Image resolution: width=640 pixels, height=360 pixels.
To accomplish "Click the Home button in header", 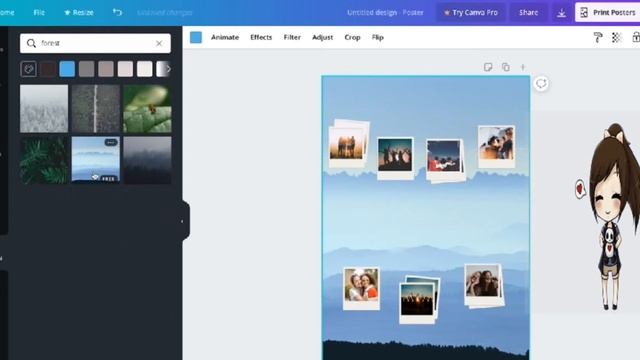I will tap(7, 13).
